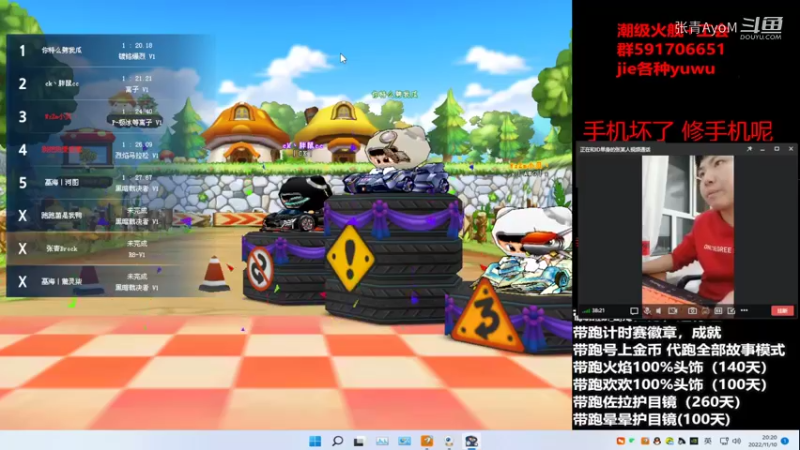Select rank 5 result time 1:27.67

137,178
